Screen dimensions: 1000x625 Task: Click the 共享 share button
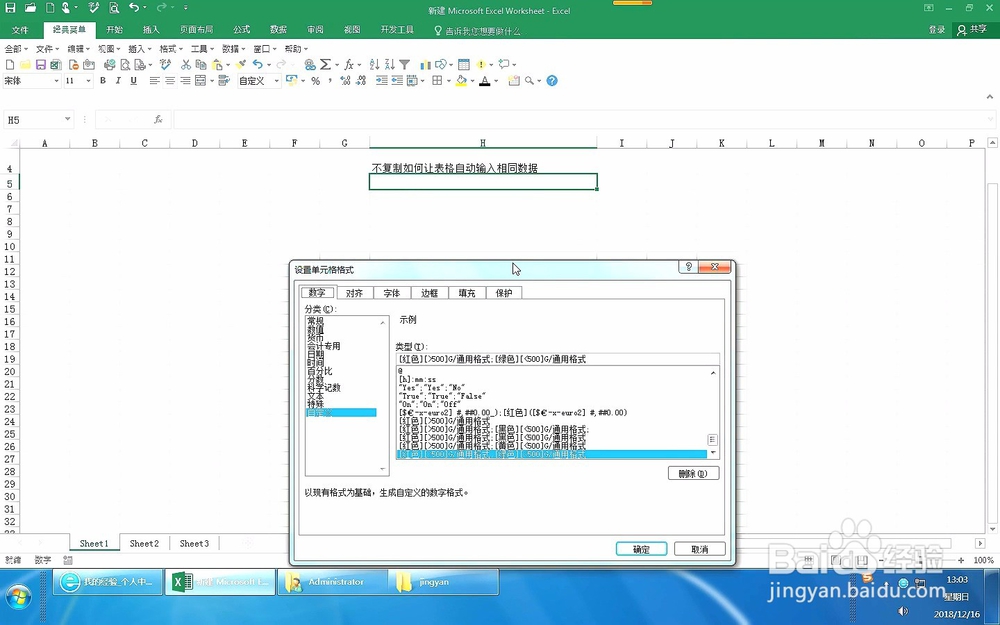pos(972,30)
